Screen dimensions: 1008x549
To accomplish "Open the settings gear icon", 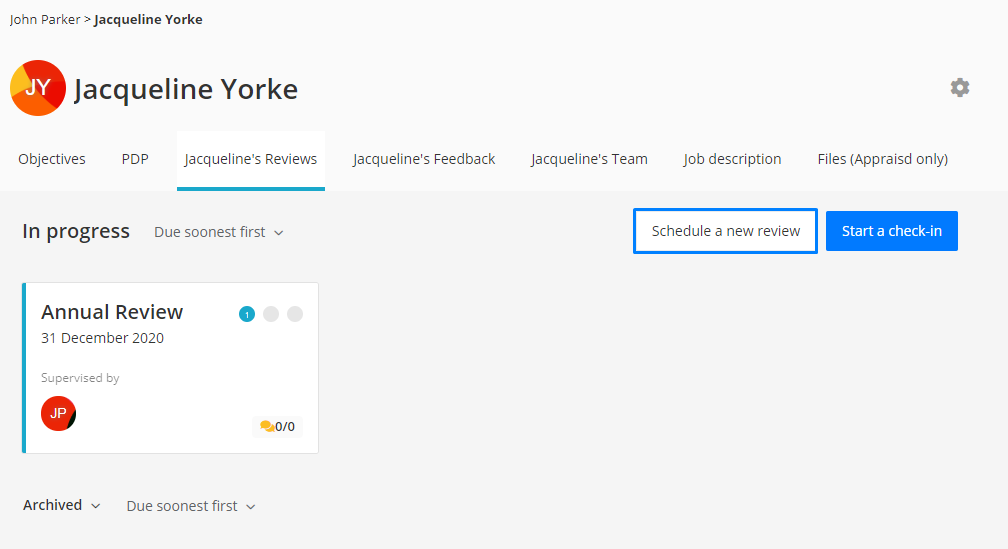I will [x=960, y=88].
